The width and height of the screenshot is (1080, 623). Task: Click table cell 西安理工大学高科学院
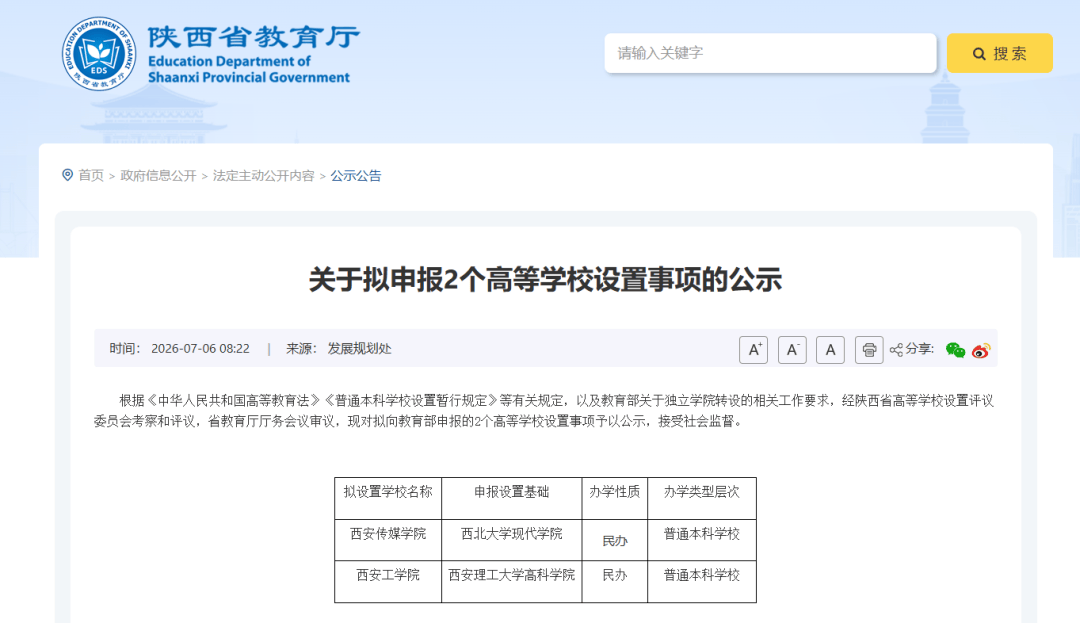pos(512,575)
